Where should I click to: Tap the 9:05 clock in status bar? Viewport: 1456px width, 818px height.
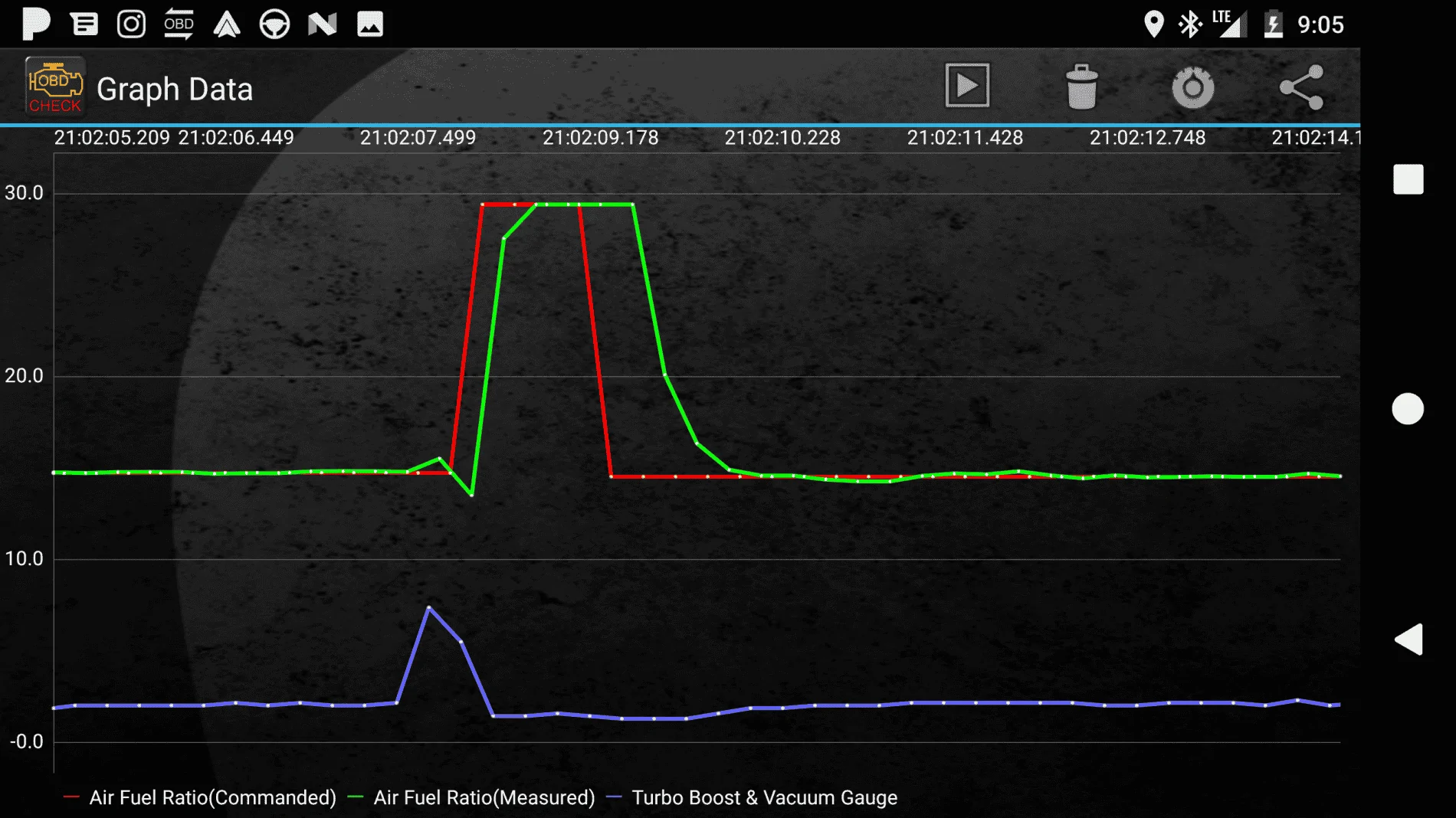point(1320,25)
